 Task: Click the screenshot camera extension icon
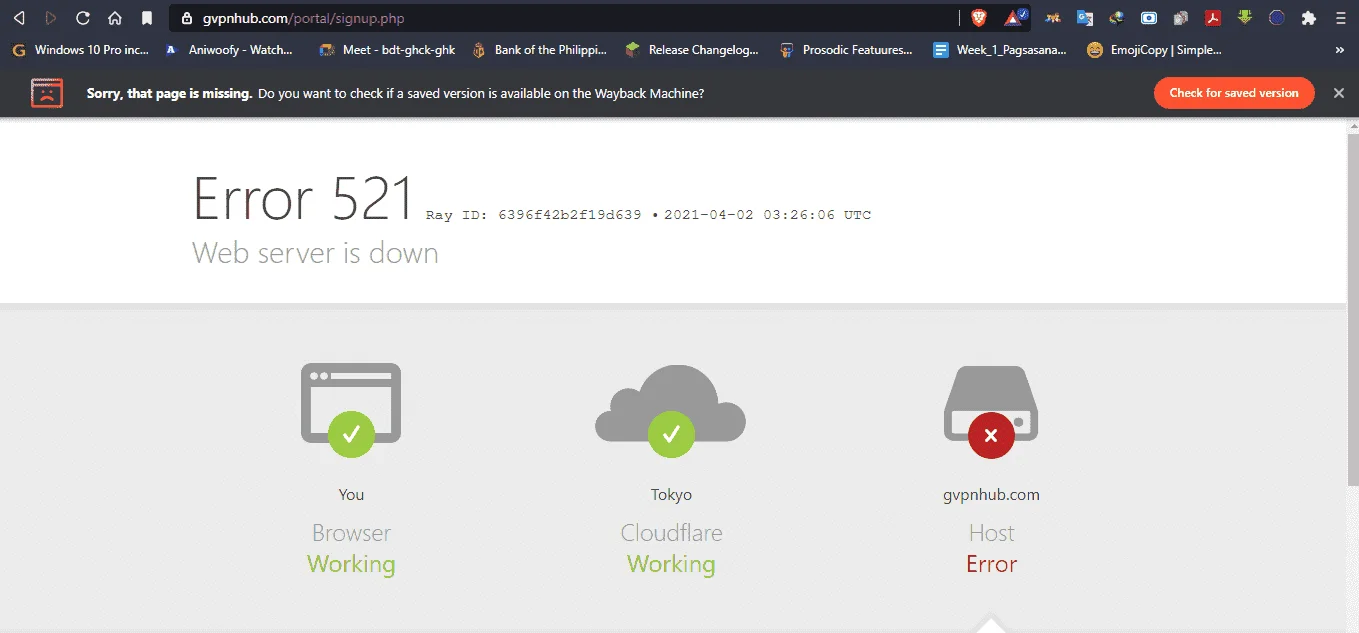tap(1149, 18)
